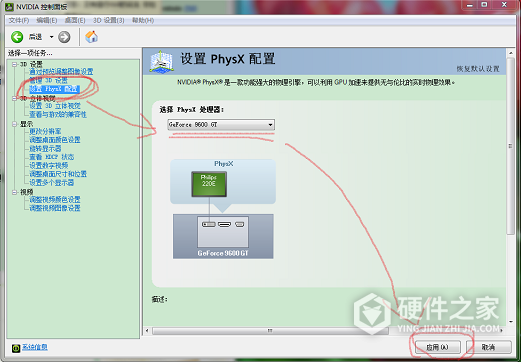This screenshot has height=362, width=521.
Task: Open 设置 3D 立体视觉 page
Action: [55, 106]
